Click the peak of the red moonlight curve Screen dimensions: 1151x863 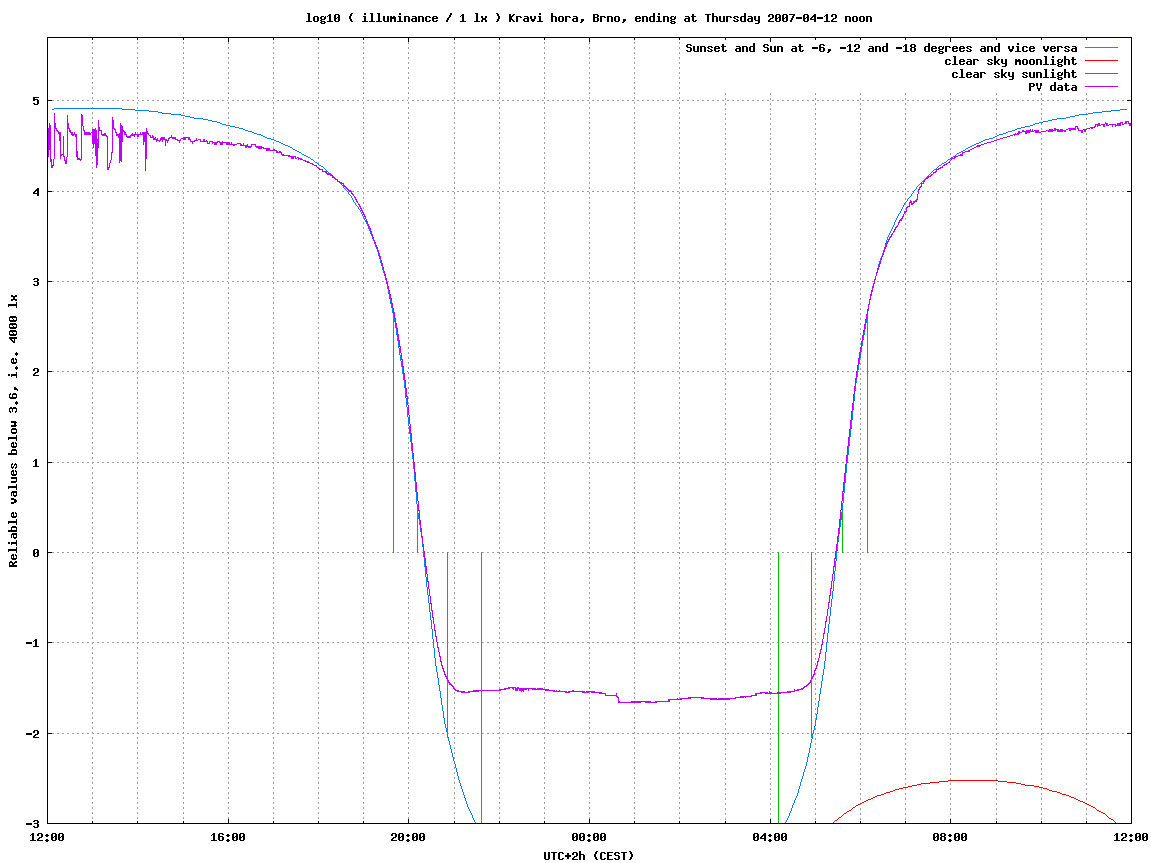pyautogui.click(x=973, y=780)
